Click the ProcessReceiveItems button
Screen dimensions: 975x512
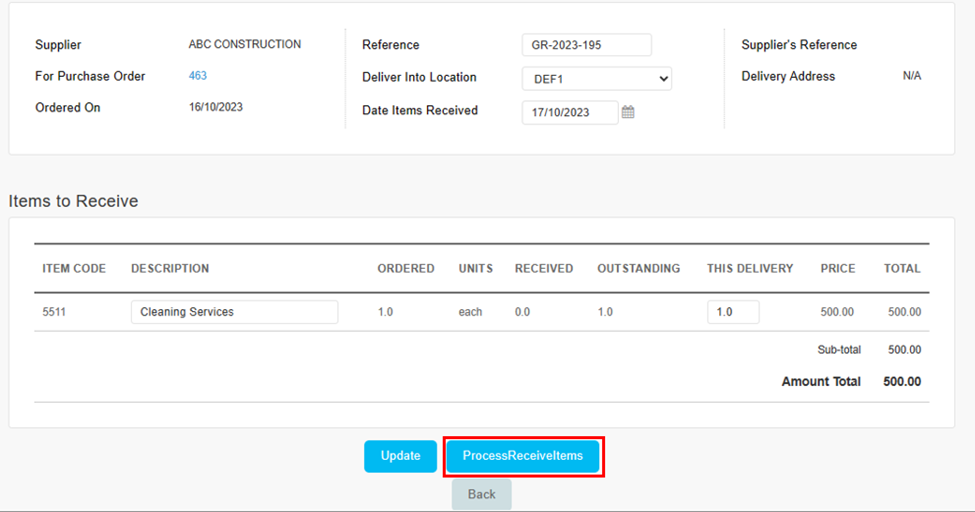click(523, 456)
